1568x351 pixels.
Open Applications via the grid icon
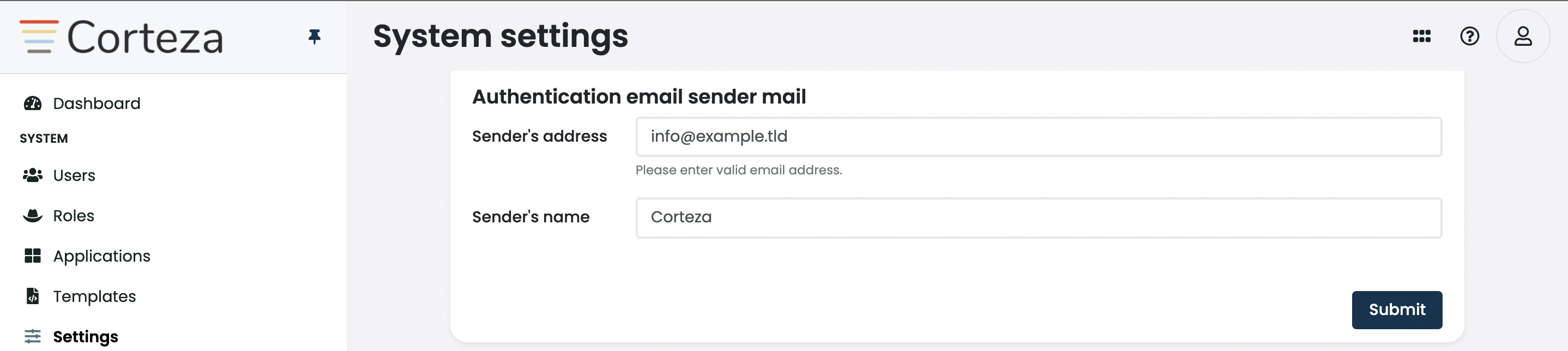(32, 256)
